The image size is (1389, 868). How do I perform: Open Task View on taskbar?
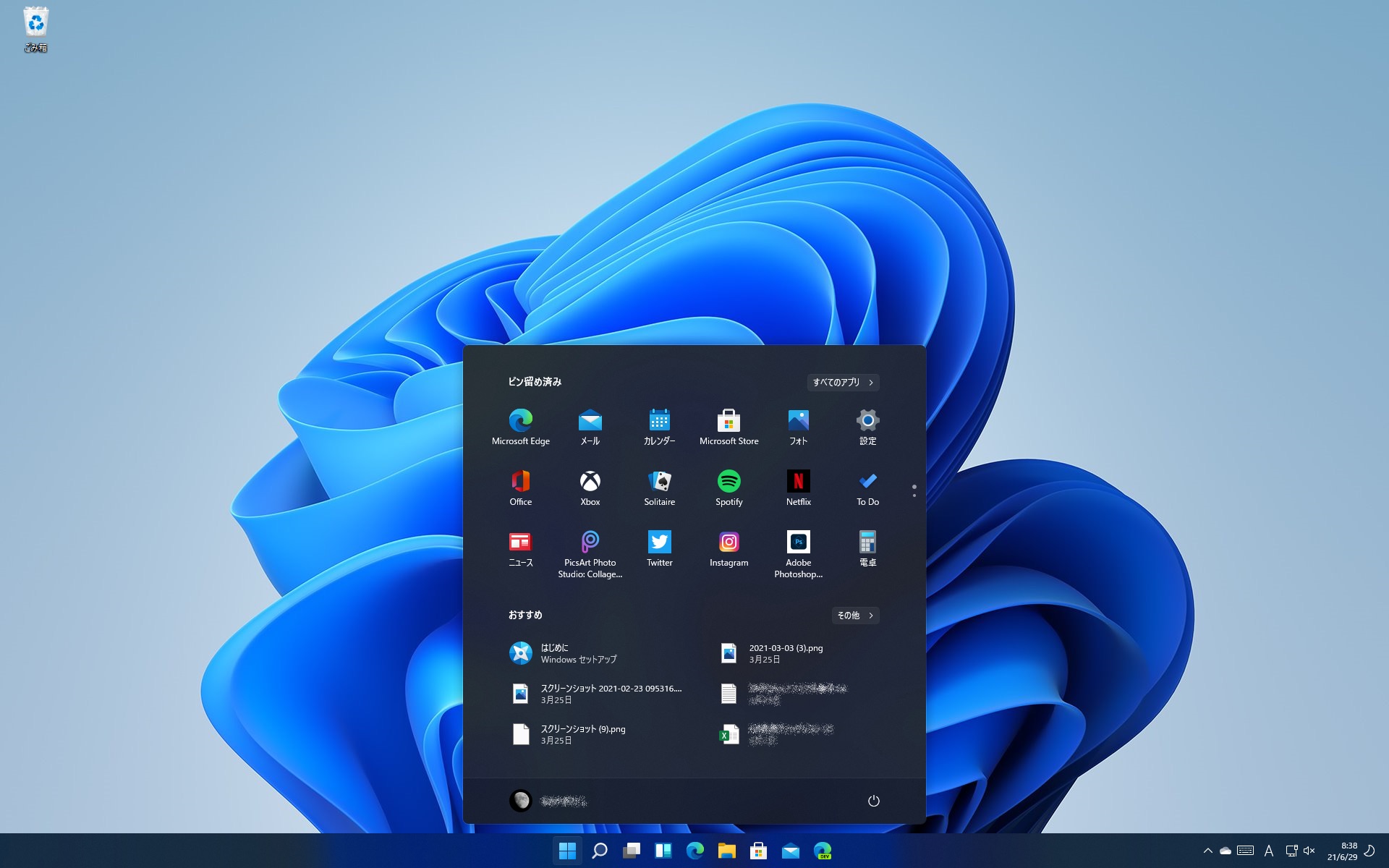click(632, 851)
